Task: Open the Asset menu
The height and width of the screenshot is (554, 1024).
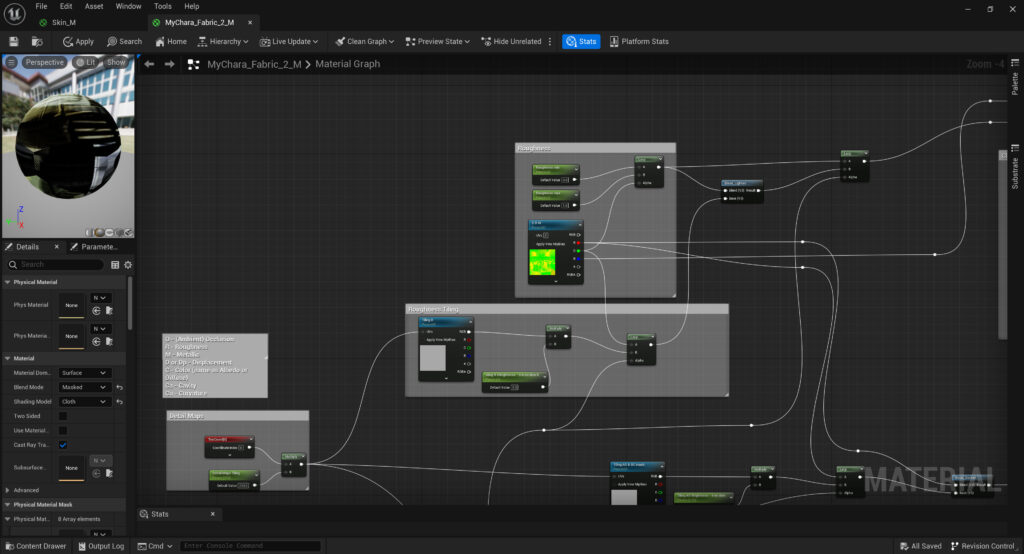Action: (94, 6)
